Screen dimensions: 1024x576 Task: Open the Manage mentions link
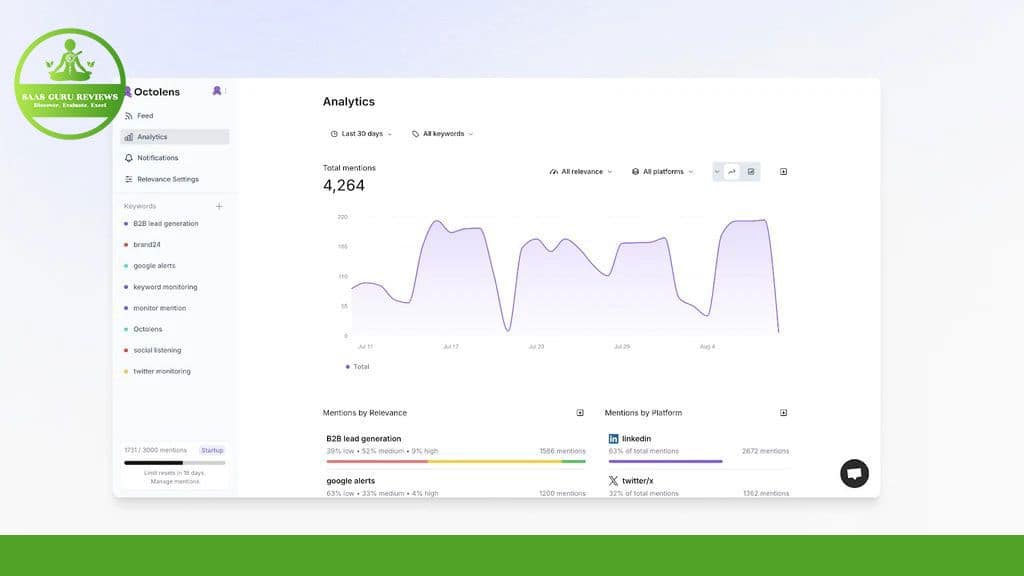coord(174,482)
